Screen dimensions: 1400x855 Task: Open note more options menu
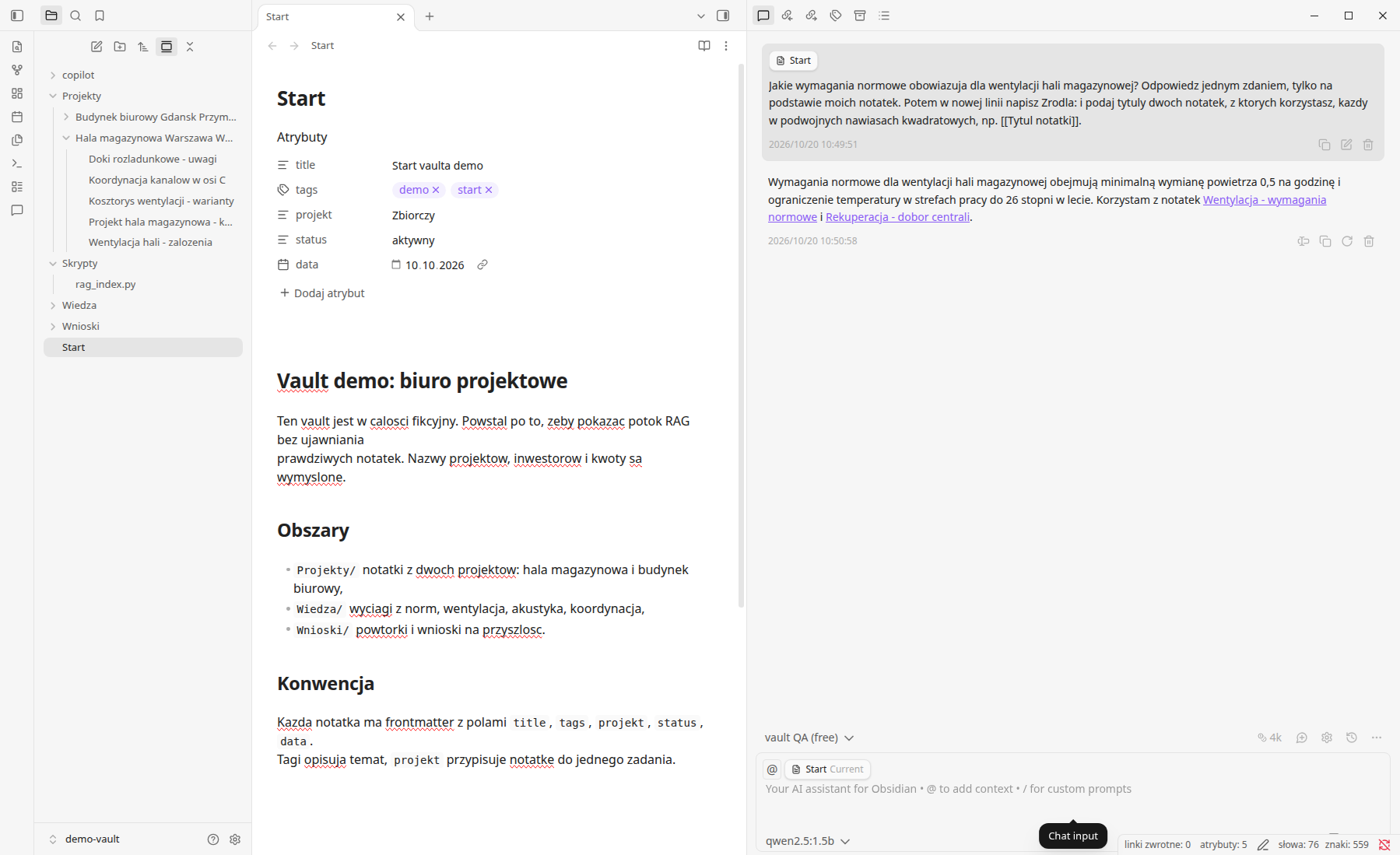pyautogui.click(x=726, y=46)
